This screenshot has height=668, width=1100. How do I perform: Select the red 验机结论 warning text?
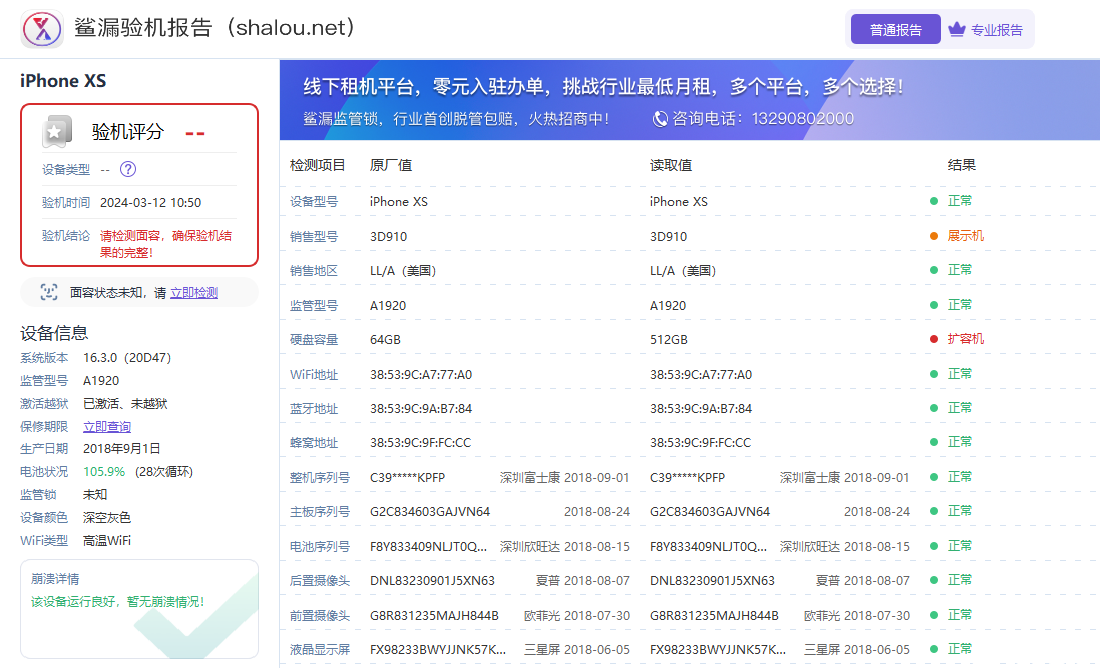point(166,243)
